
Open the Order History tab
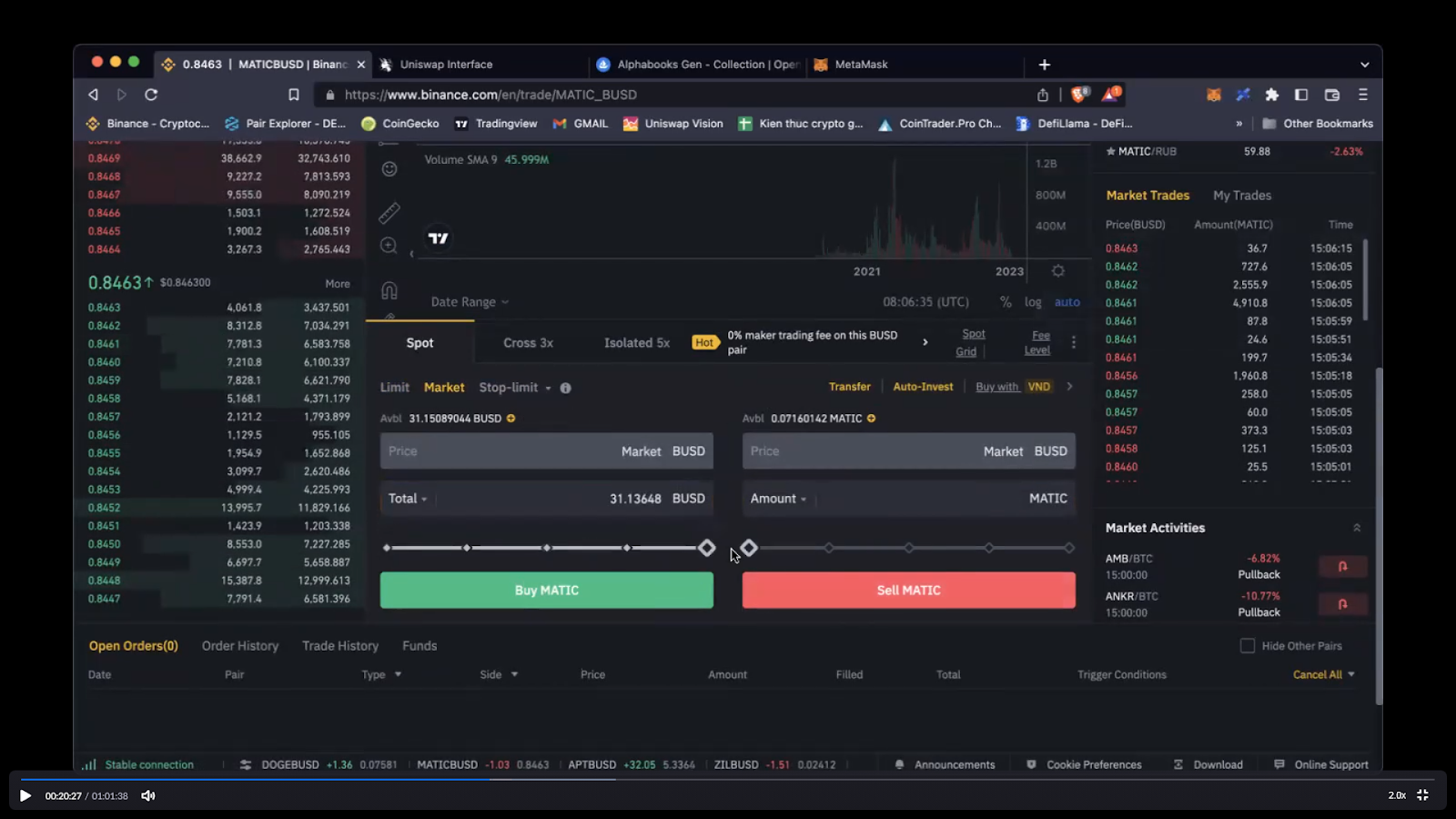240,646
